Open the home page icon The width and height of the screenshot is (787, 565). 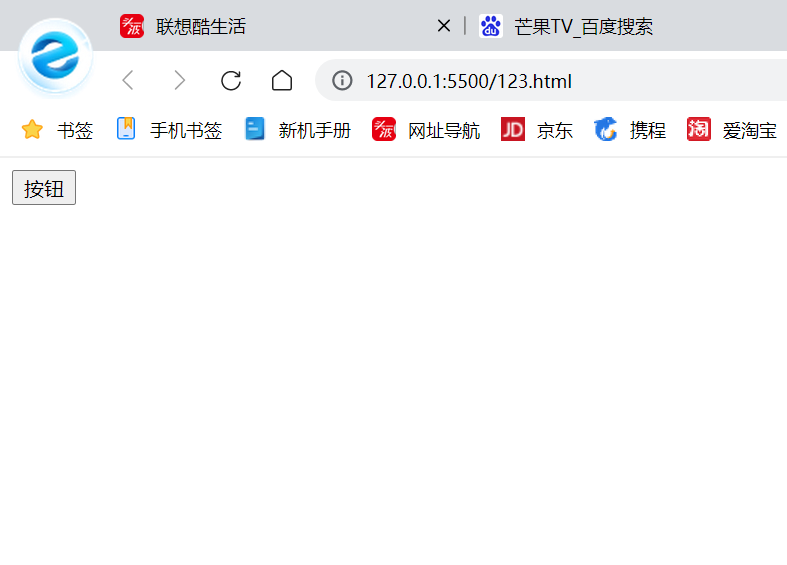tap(282, 80)
